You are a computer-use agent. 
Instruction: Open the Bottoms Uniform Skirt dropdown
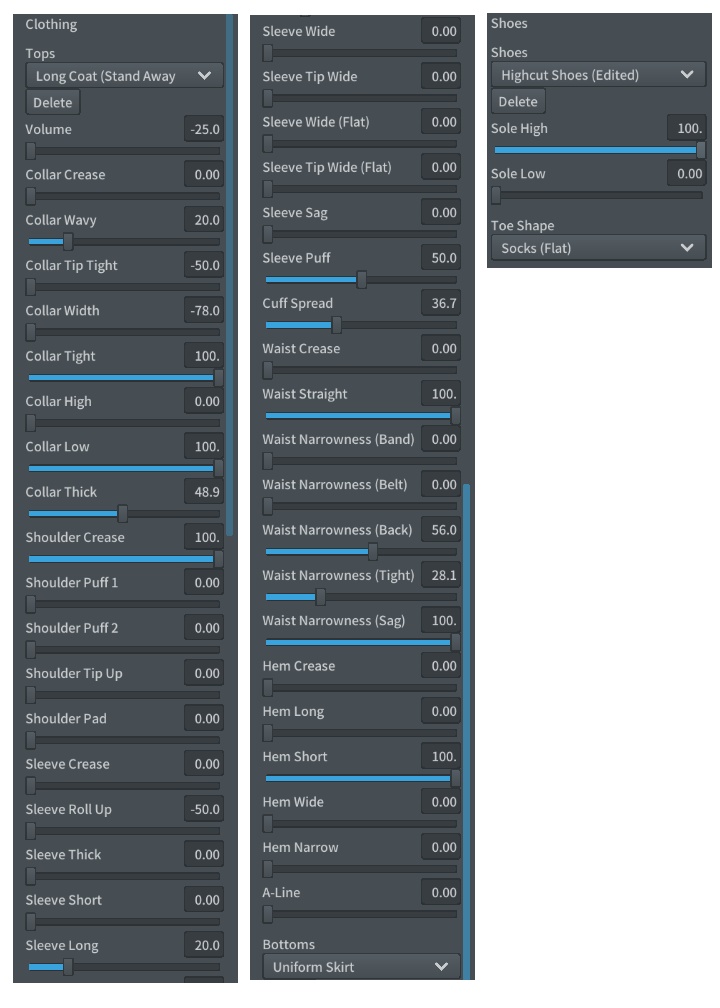[x=361, y=967]
